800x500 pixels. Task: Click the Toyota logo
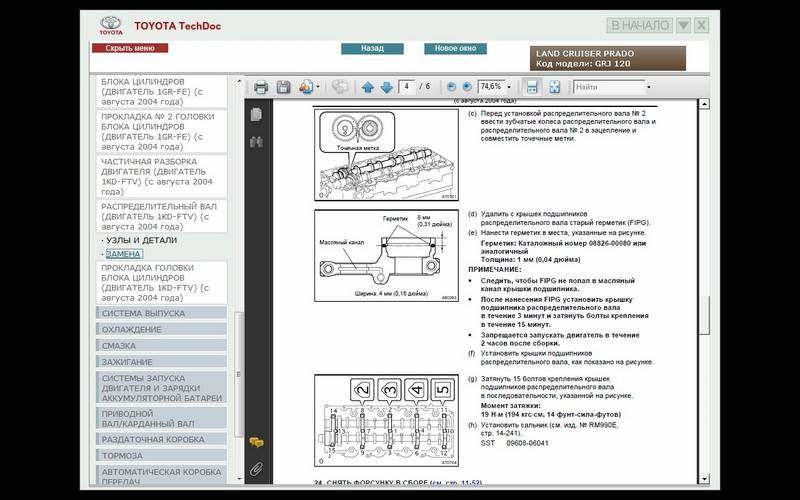tap(111, 26)
